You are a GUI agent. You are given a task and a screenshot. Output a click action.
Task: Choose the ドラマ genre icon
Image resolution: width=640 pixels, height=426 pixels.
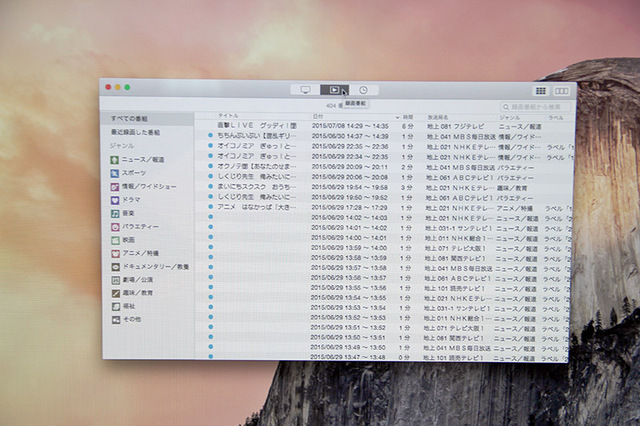coord(115,200)
